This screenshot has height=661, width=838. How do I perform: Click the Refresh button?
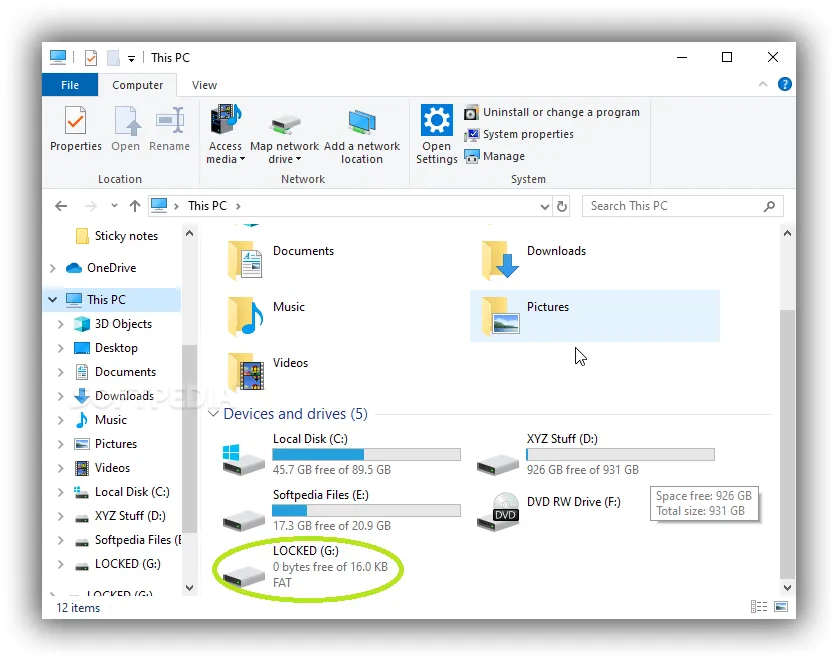pyautogui.click(x=562, y=206)
